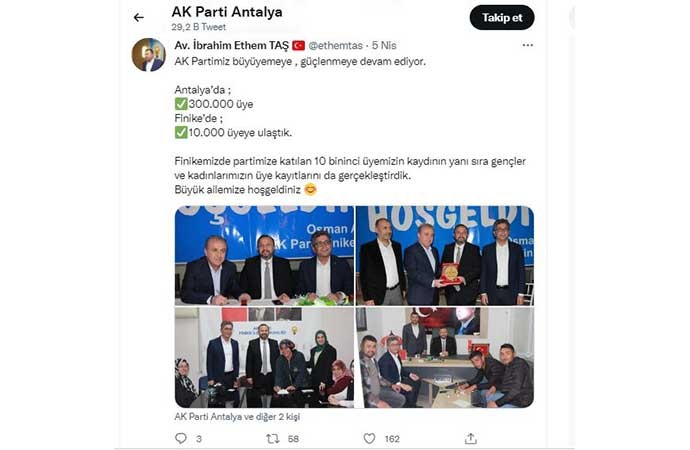Open bottom-left photo with women members

click(x=264, y=358)
